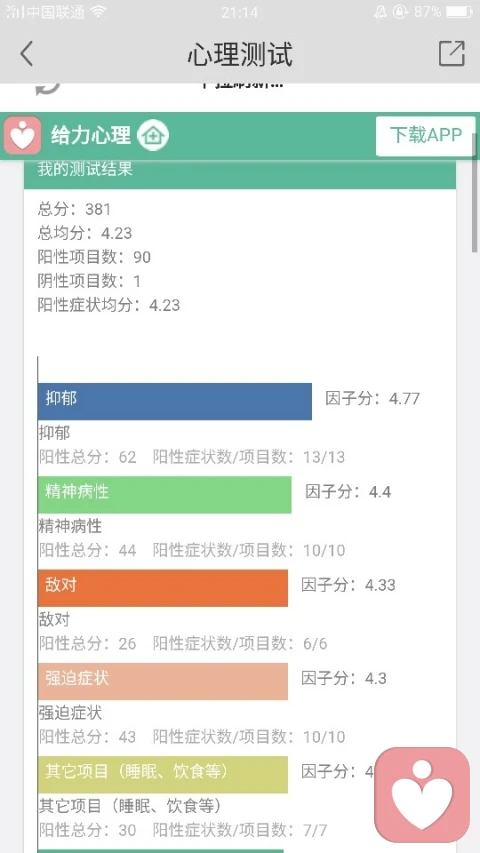
Task: Tap the 总分：381 score line
Action: 75,209
